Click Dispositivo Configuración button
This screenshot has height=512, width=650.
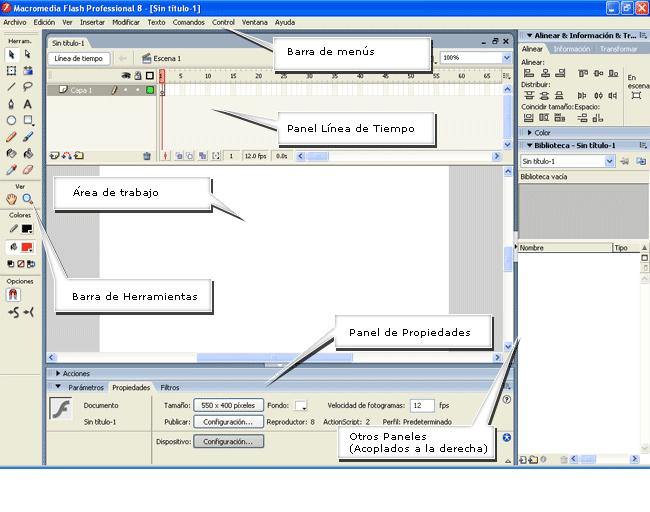228,442
